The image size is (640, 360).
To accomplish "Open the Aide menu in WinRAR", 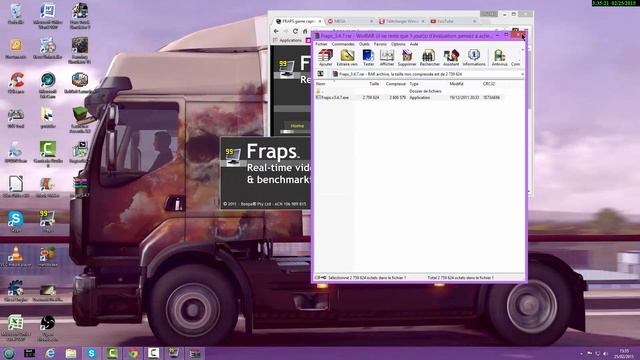I will click(414, 44).
